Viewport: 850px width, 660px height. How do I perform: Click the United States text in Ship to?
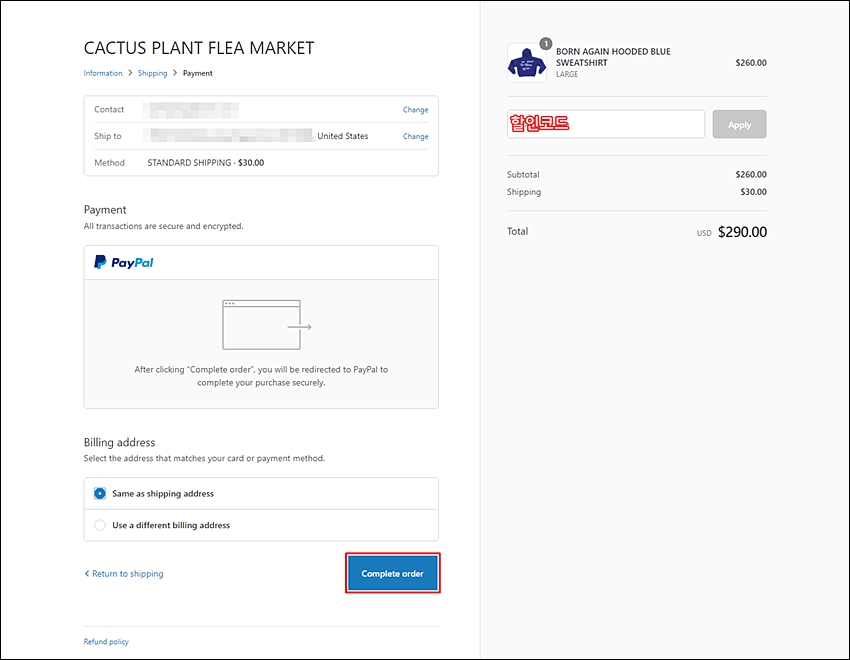pos(343,136)
